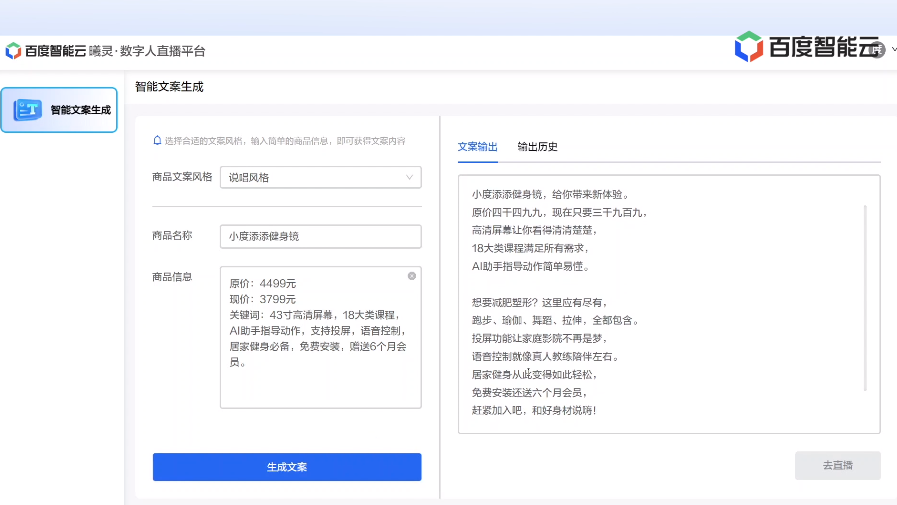Viewport: 897px width, 505px height.
Task: Focus the 商品名称 input field
Action: [x=320, y=236]
